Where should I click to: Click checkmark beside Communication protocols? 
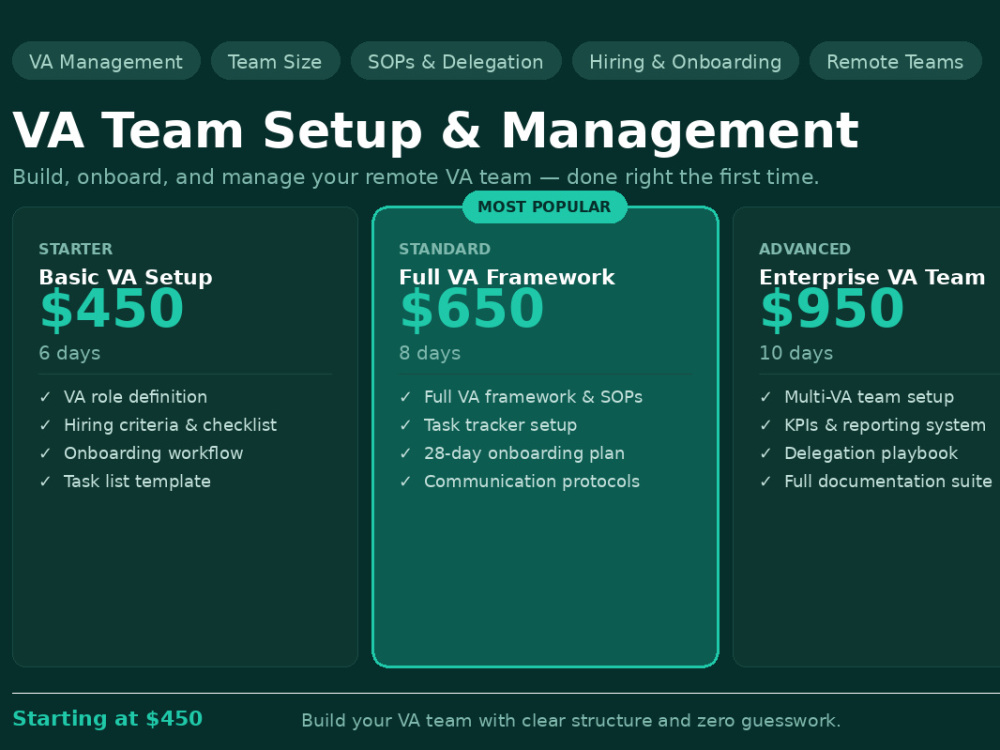point(406,481)
